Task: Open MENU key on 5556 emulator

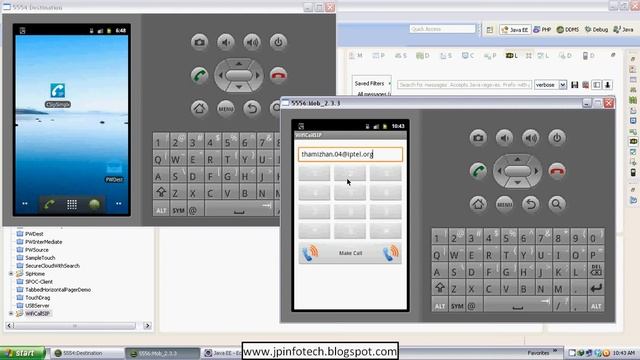Action: coord(504,204)
